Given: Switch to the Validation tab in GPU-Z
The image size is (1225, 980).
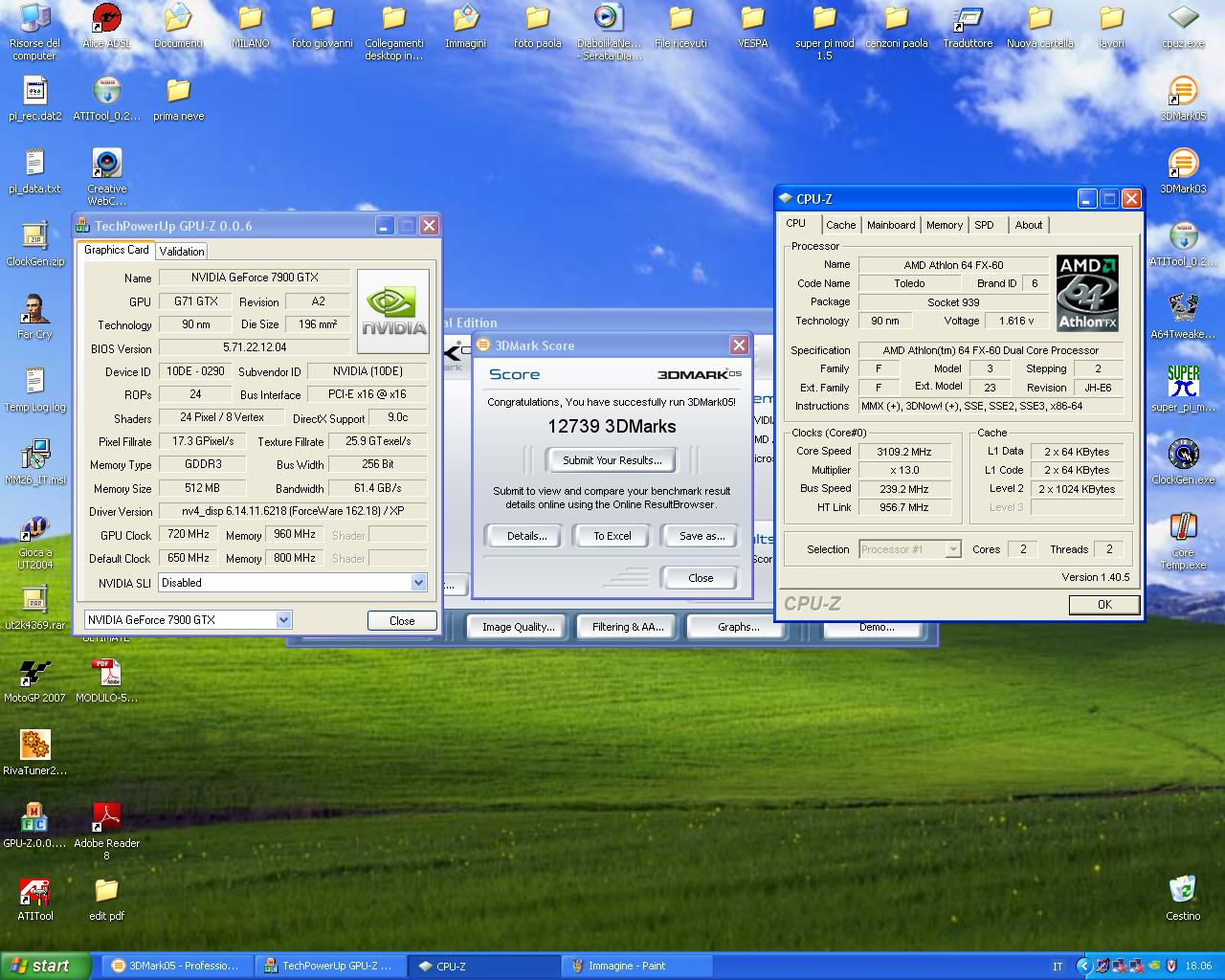Looking at the screenshot, I should tap(182, 251).
